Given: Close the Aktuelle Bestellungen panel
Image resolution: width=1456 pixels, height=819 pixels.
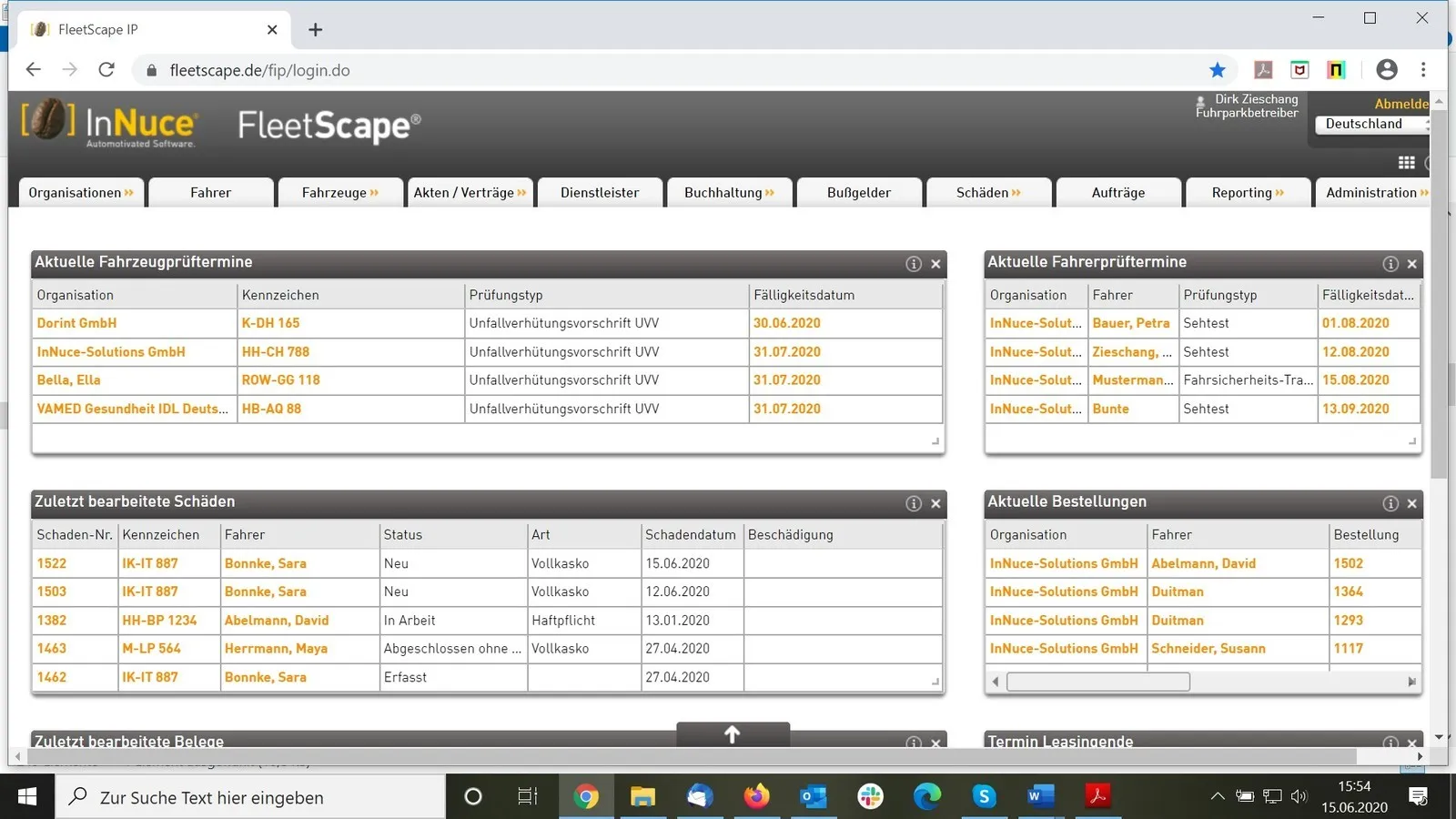Looking at the screenshot, I should (1412, 503).
